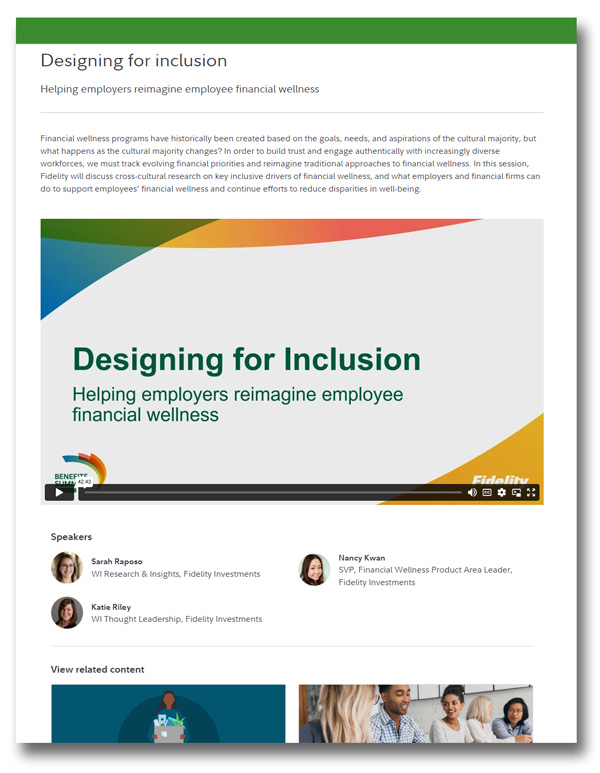Click the View related content heading
Image resolution: width=600 pixels, height=773 pixels.
point(97,669)
